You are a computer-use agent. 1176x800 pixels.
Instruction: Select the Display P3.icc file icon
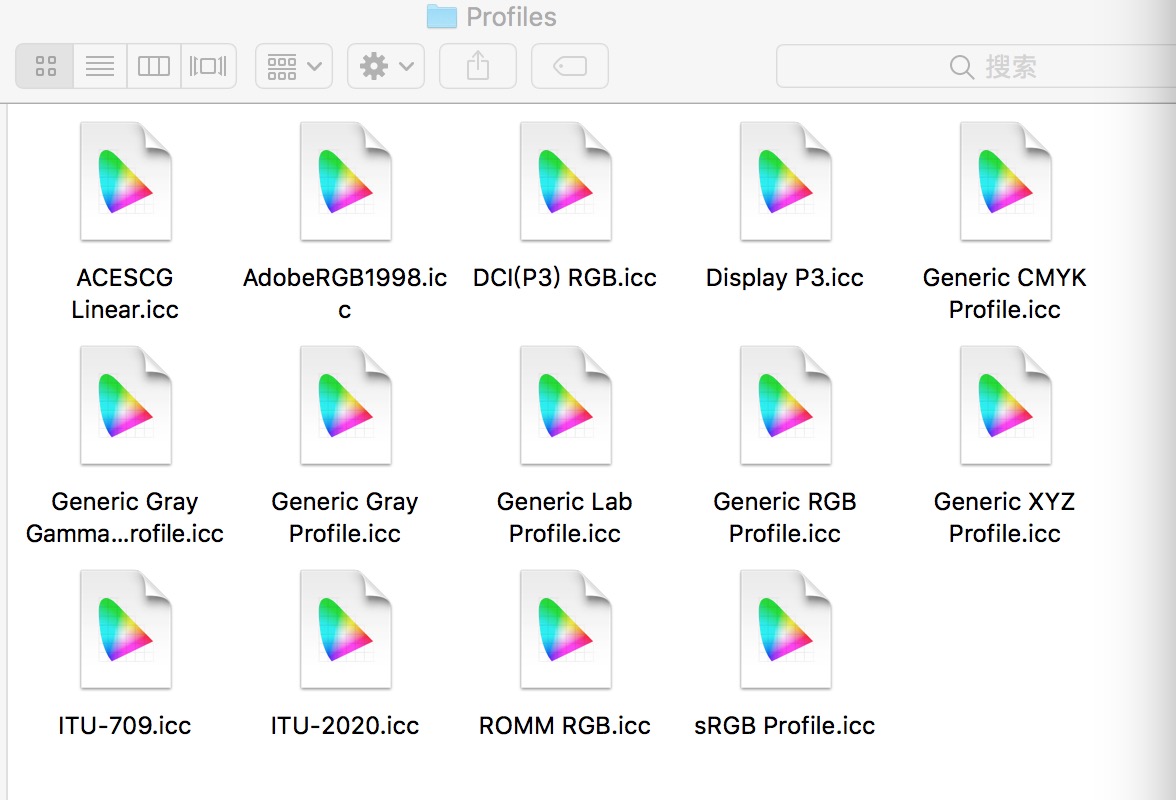coord(785,182)
